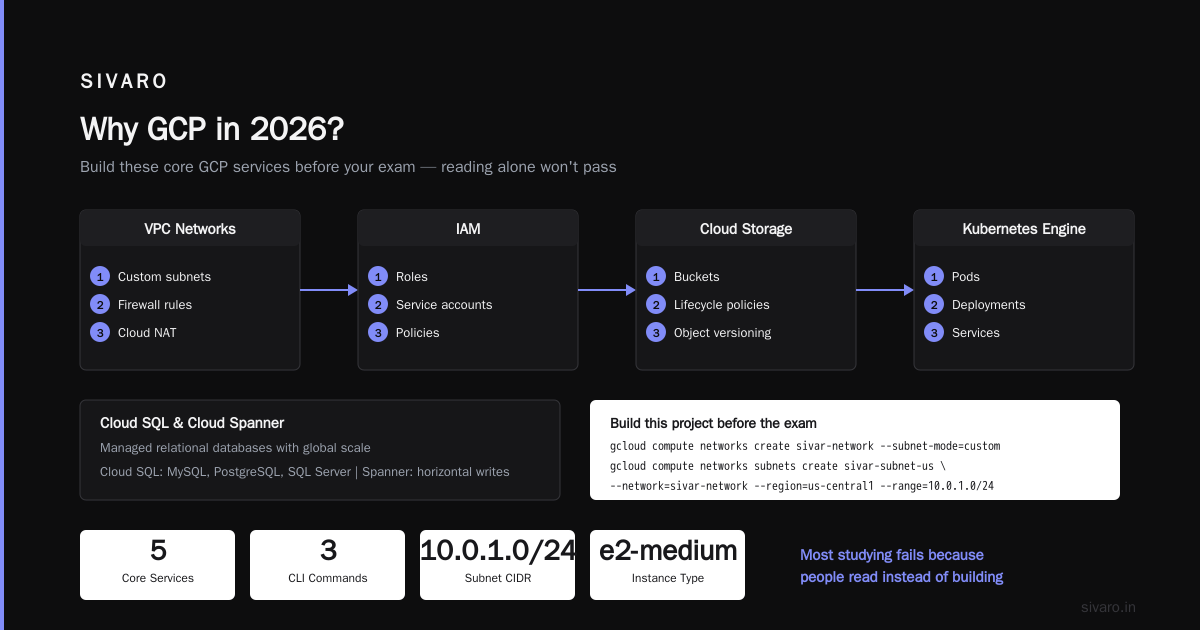The height and width of the screenshot is (630, 1200).
Task: Click the "Instance Type" stat label
Action: [x=668, y=578]
